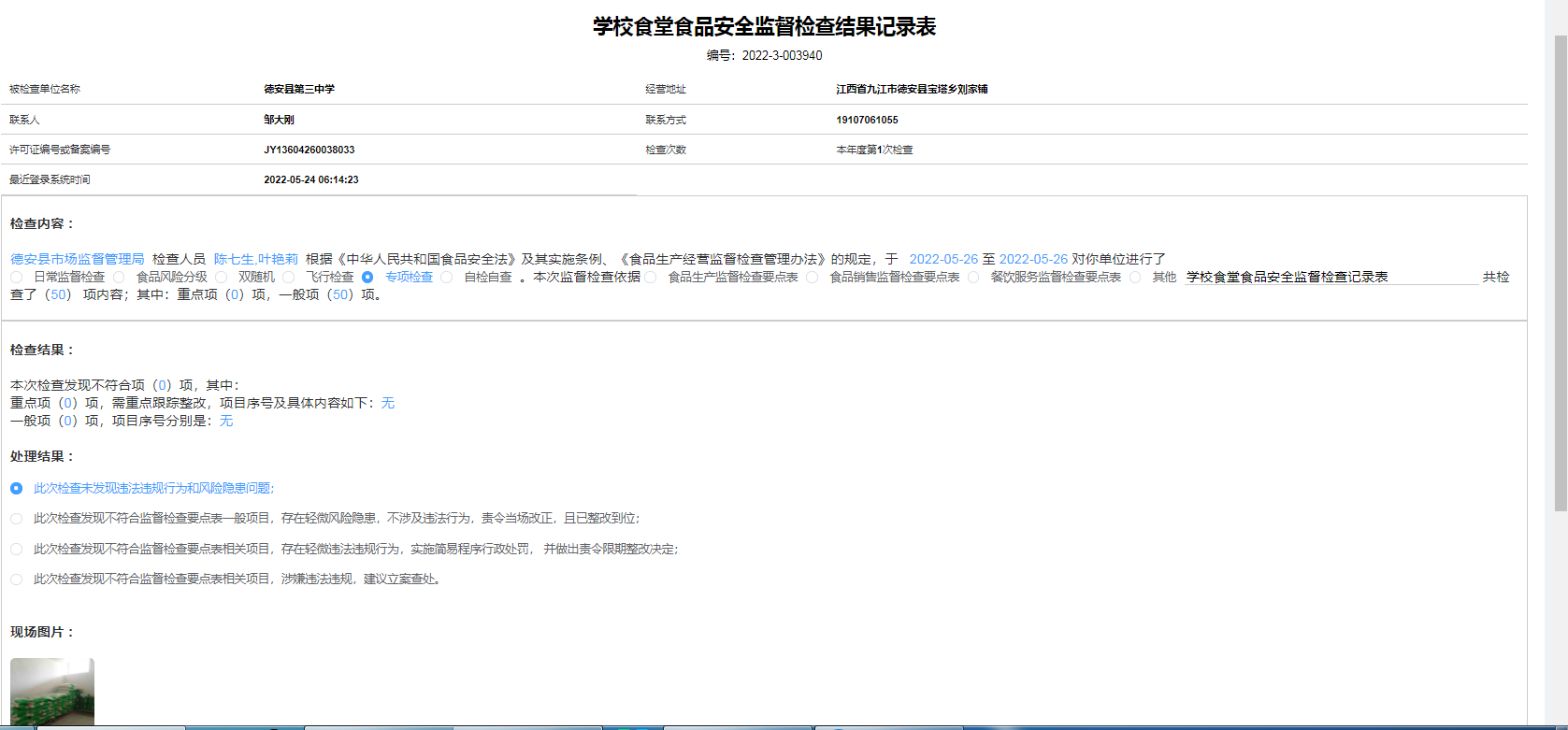
Task: Select the 实施简易程序行政处罚 result option
Action: pos(17,550)
